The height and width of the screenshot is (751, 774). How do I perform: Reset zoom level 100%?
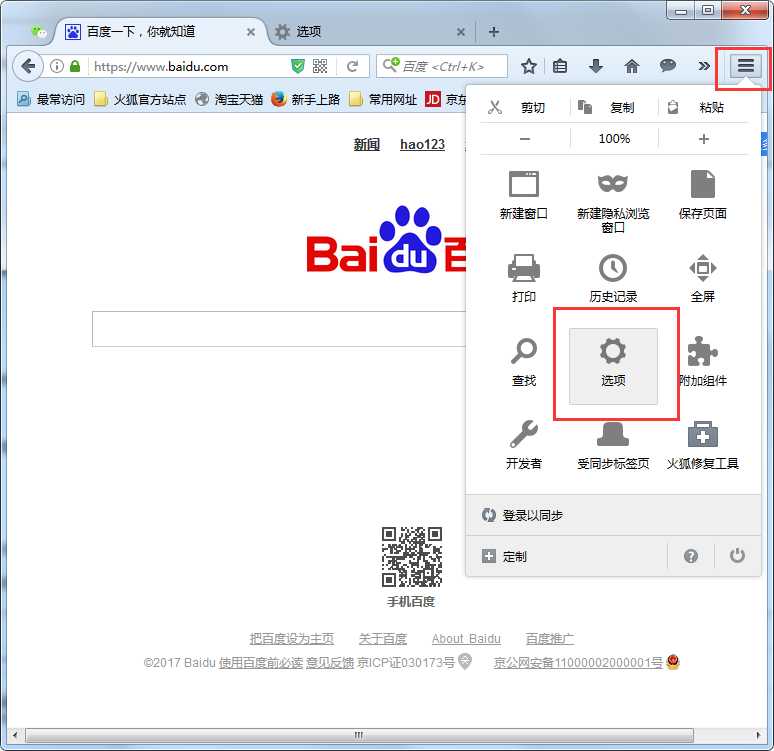[614, 139]
